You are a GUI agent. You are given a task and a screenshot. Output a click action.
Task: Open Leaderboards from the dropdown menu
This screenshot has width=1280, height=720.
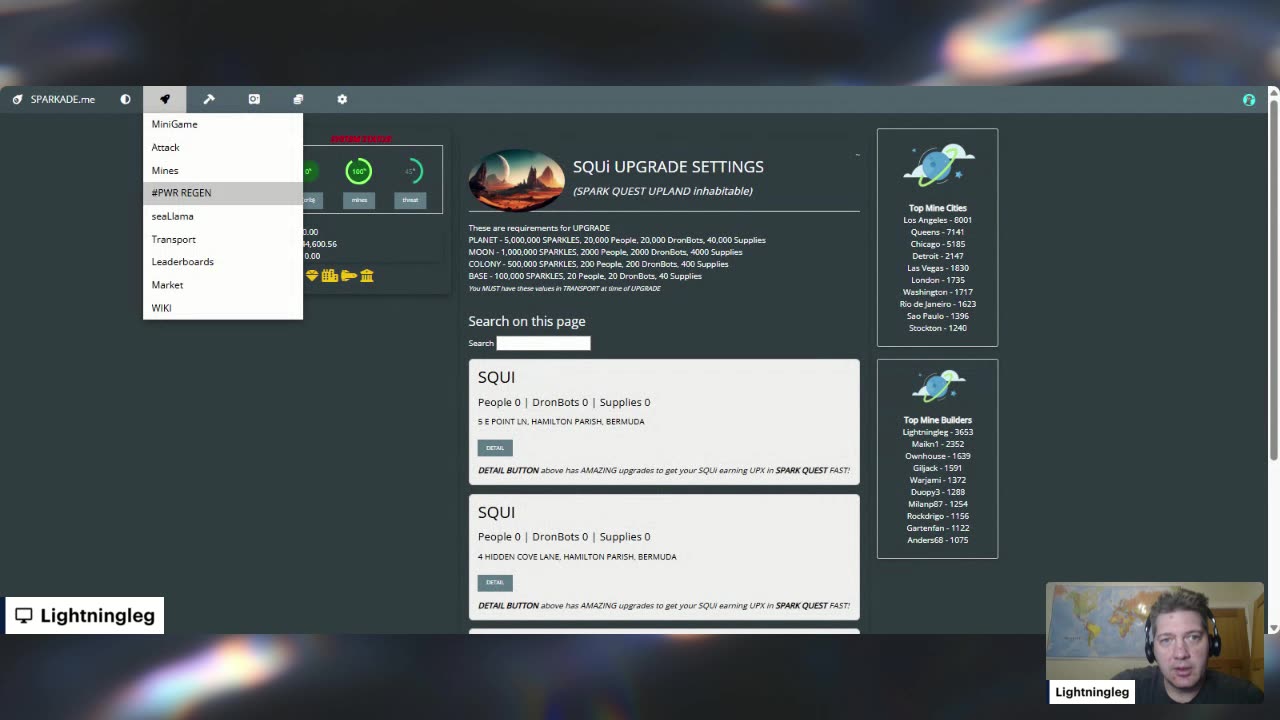click(x=223, y=261)
